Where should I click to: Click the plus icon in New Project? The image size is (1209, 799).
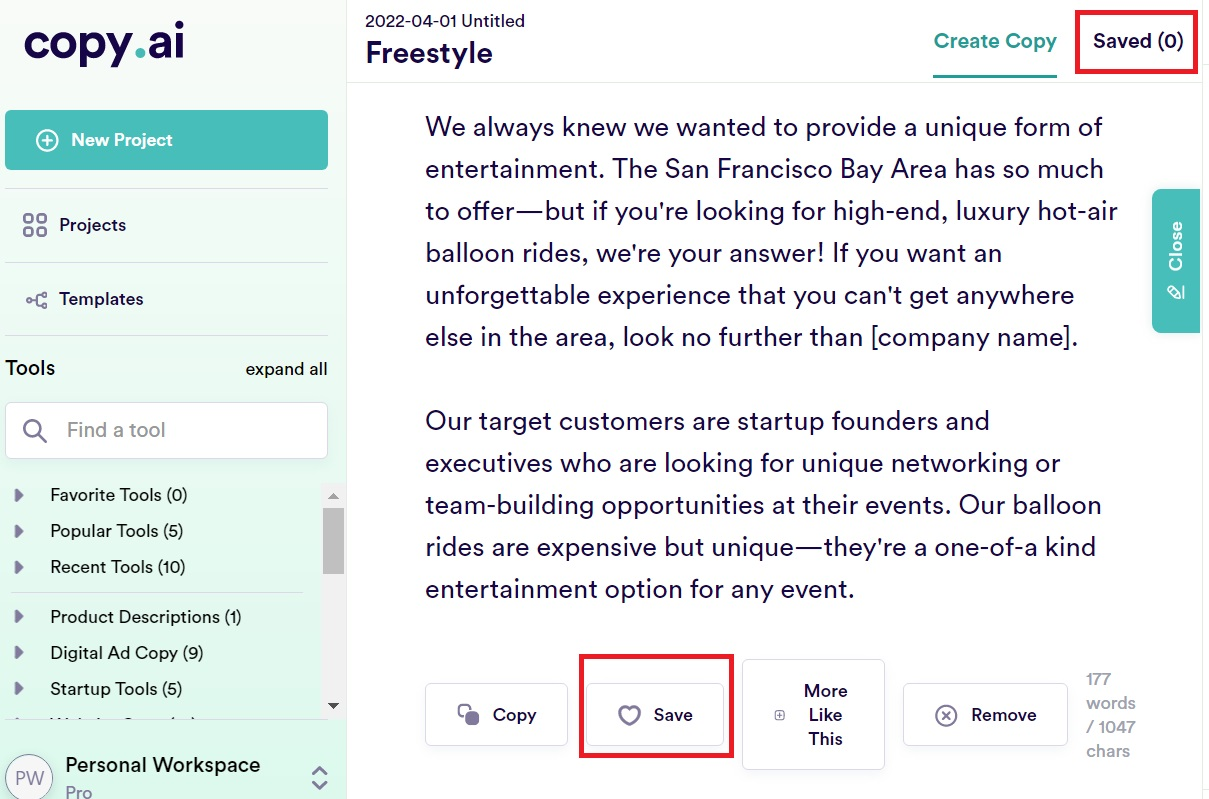click(47, 140)
